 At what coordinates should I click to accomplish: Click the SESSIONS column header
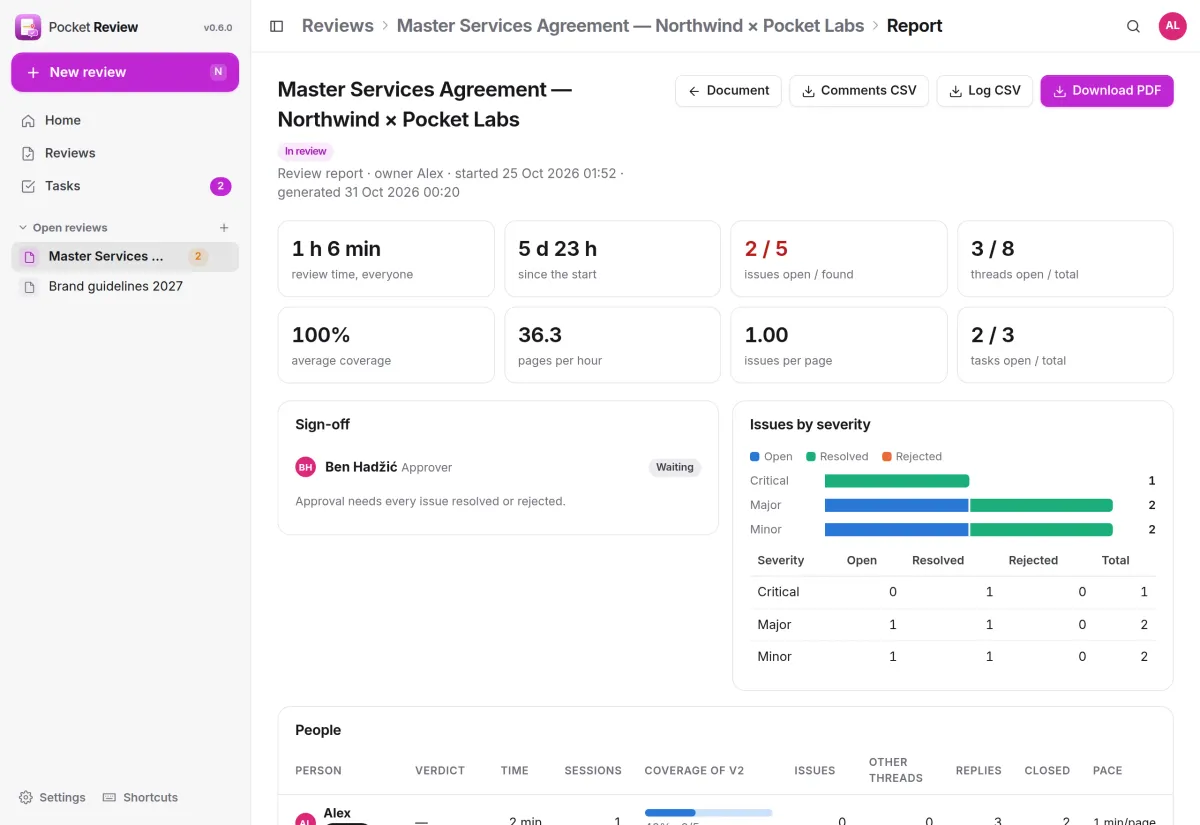pos(593,770)
